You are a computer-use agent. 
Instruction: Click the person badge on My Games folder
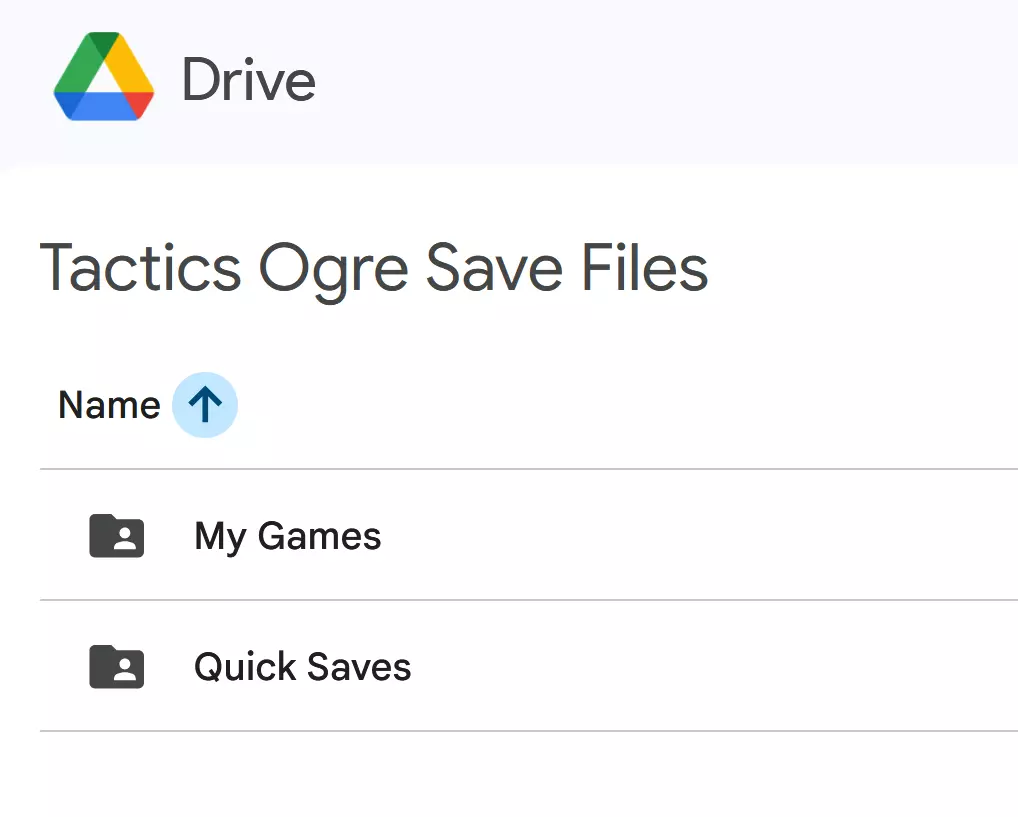point(124,542)
